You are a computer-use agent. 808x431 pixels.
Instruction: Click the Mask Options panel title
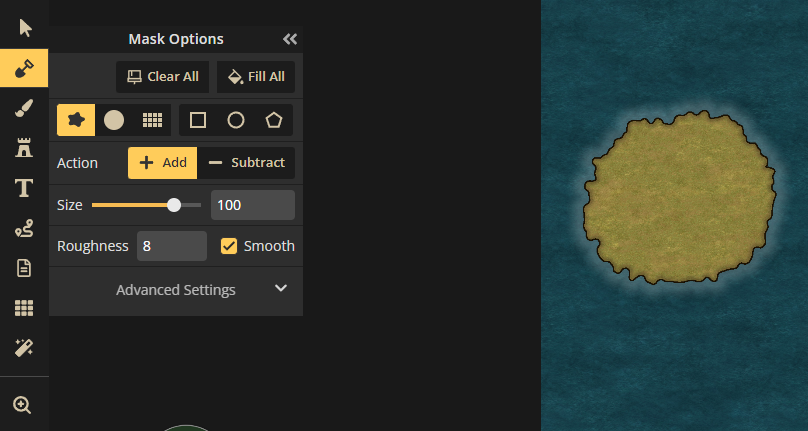coord(176,39)
